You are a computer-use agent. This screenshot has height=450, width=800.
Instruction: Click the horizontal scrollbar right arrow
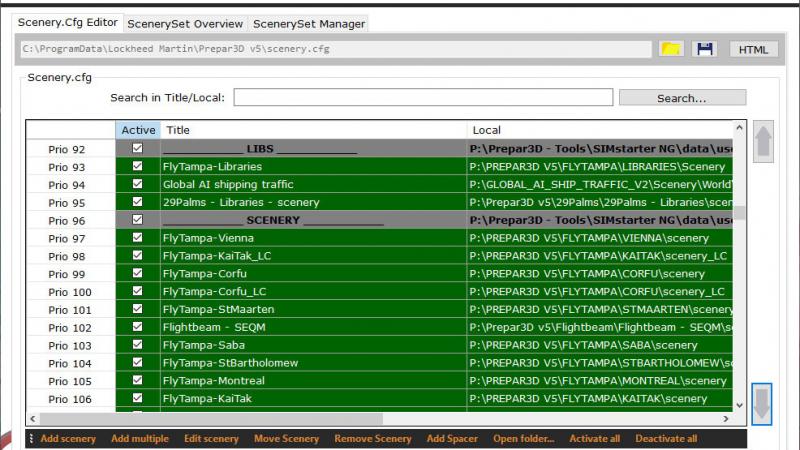point(726,419)
